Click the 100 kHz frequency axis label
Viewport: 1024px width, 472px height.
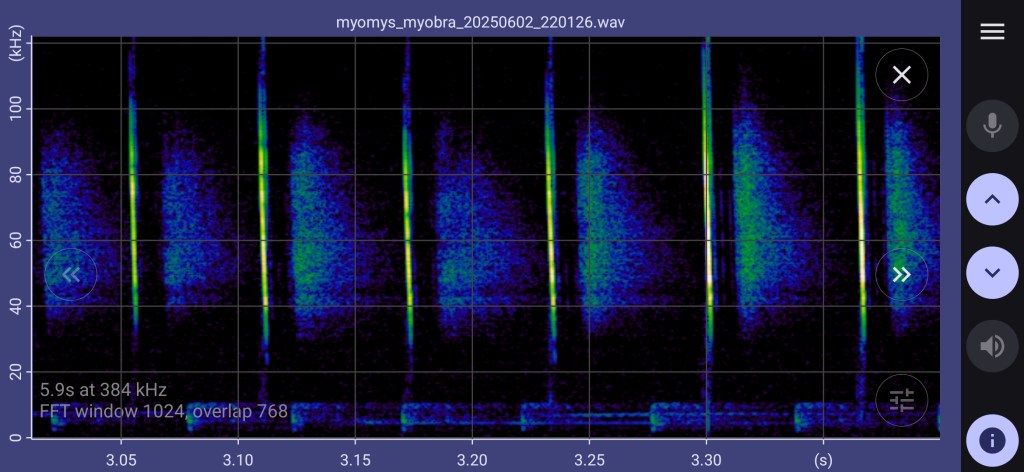[x=17, y=108]
